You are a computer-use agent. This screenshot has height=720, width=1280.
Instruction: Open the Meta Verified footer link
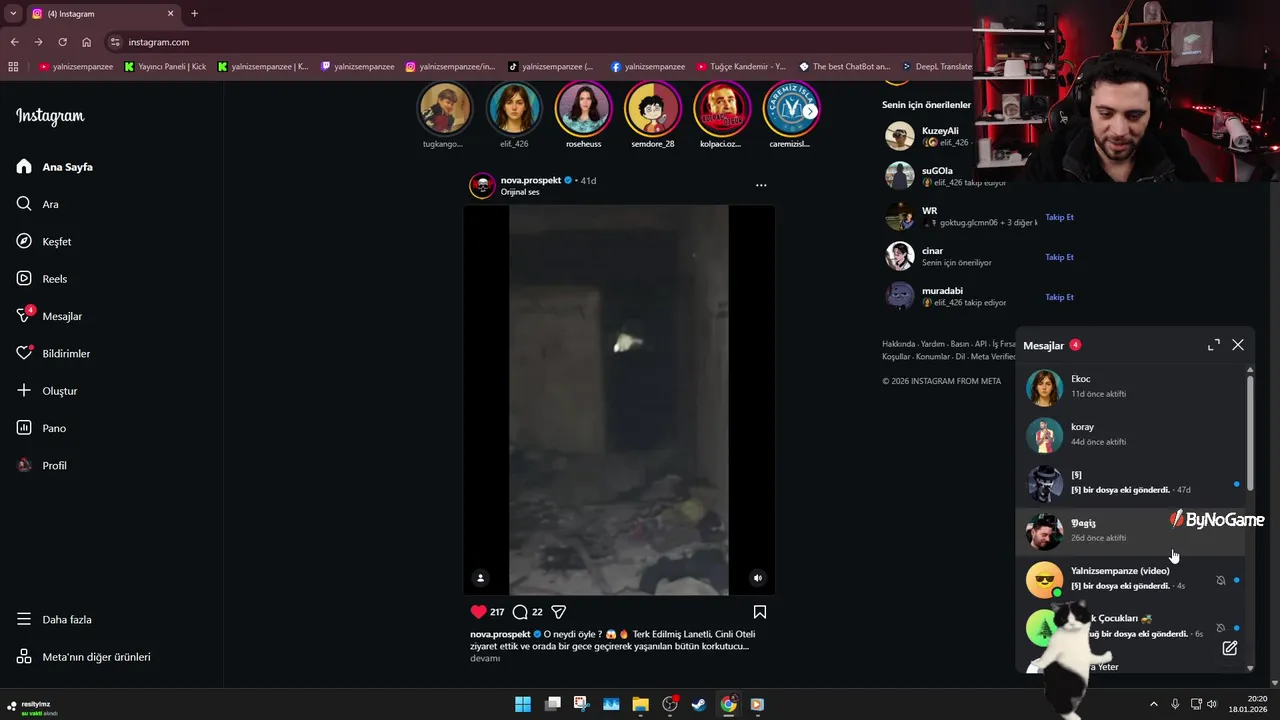993,356
